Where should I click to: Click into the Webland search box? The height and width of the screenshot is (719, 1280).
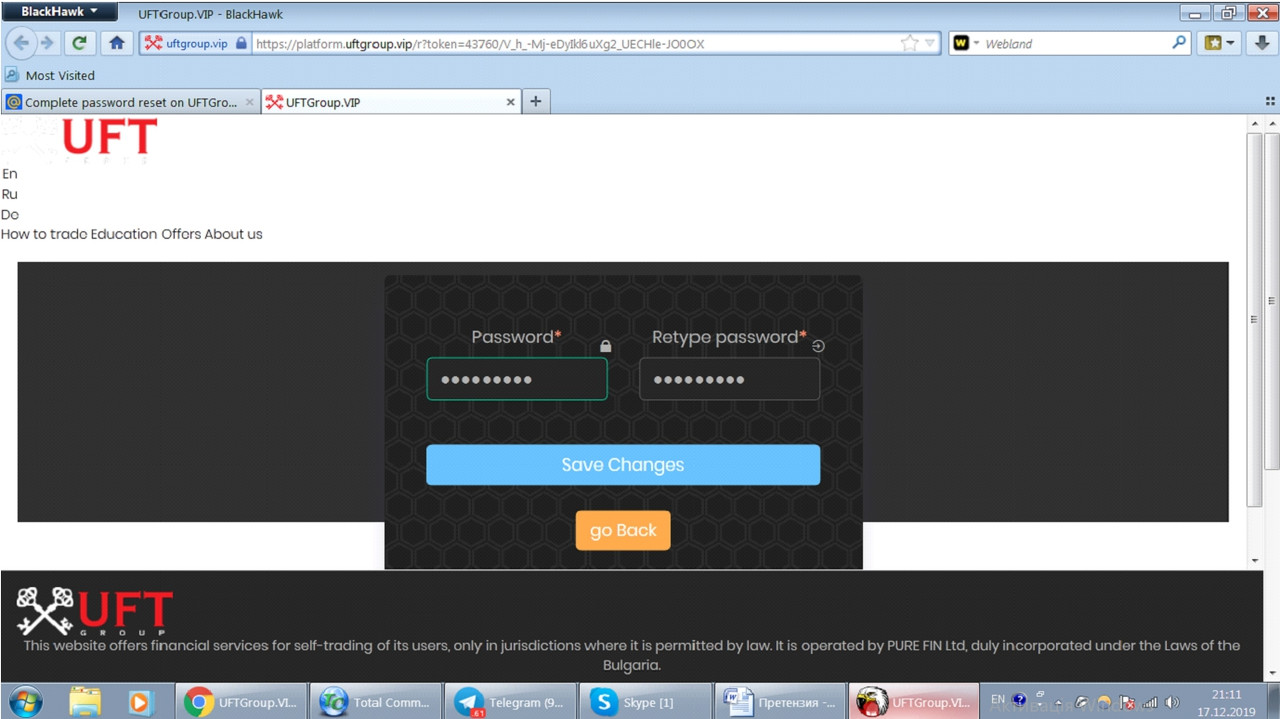(x=1075, y=44)
